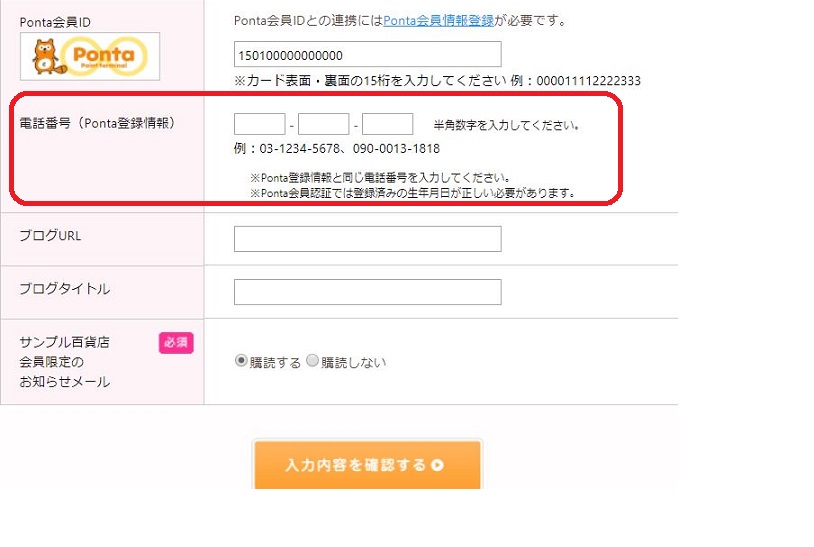The width and height of the screenshot is (814, 547).
Task: Select the 購読しない radio option
Action: tap(312, 362)
